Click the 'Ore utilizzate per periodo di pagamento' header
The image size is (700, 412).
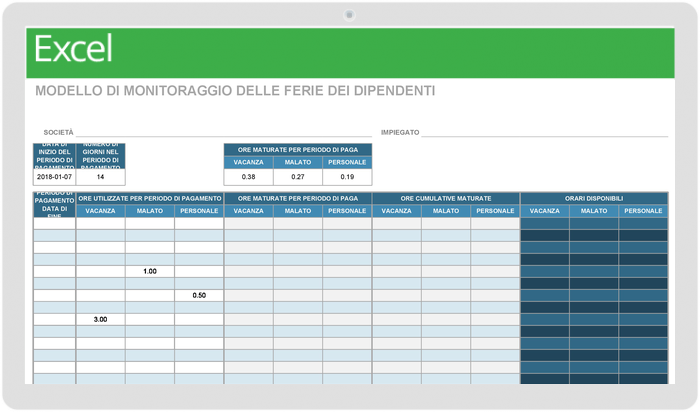click(x=150, y=199)
